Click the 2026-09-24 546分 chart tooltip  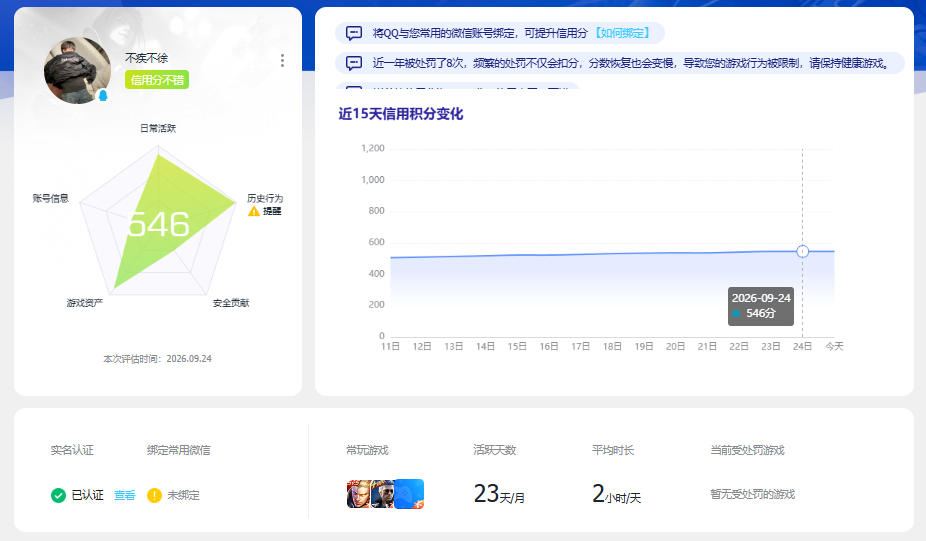tap(761, 306)
